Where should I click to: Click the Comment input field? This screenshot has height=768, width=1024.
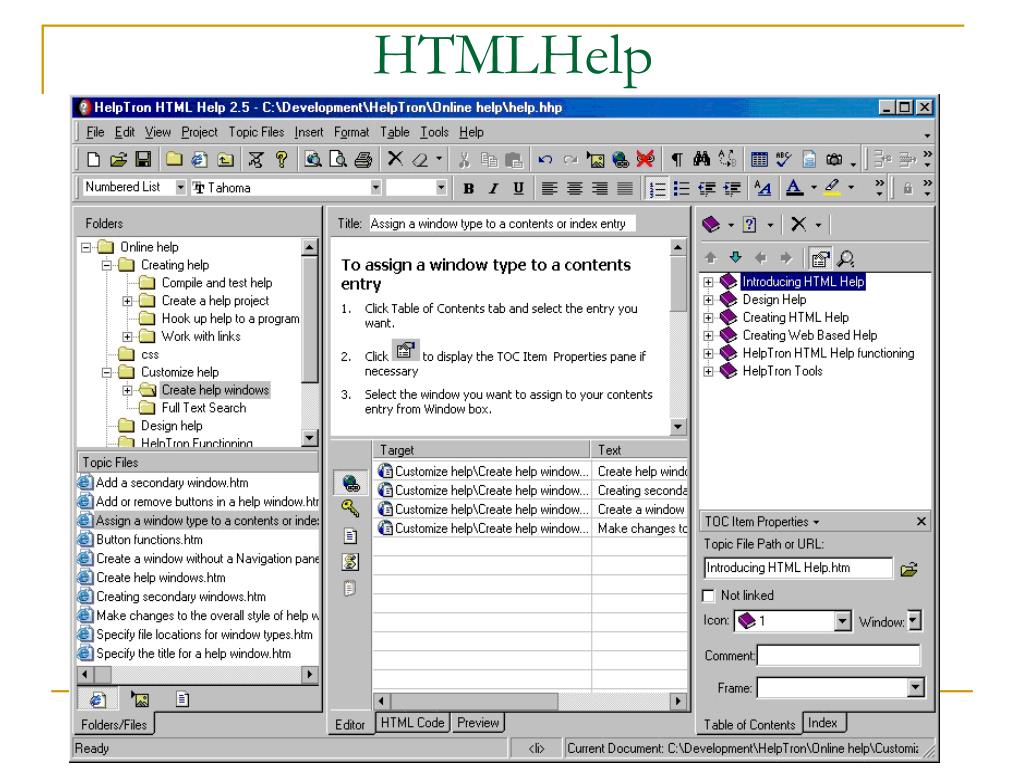pyautogui.click(x=839, y=655)
